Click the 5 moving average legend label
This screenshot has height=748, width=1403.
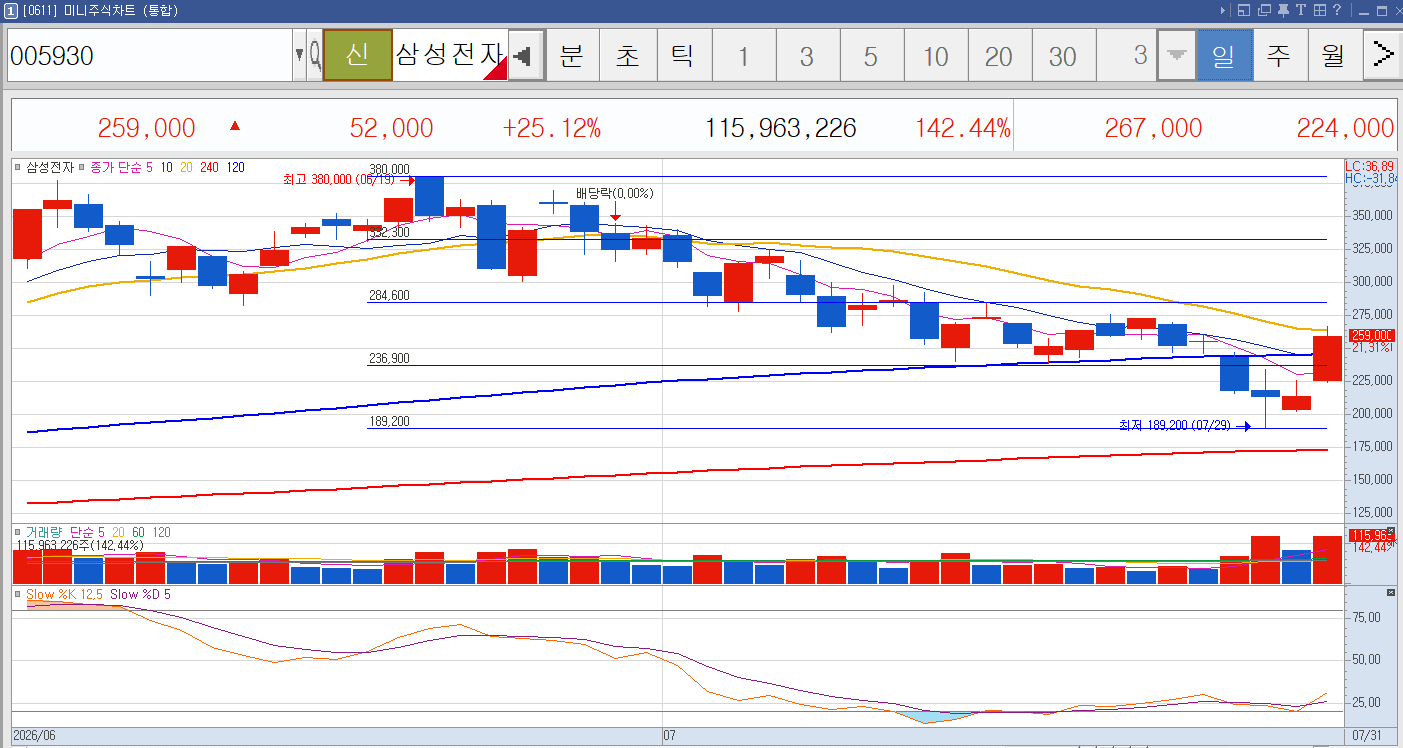149,167
